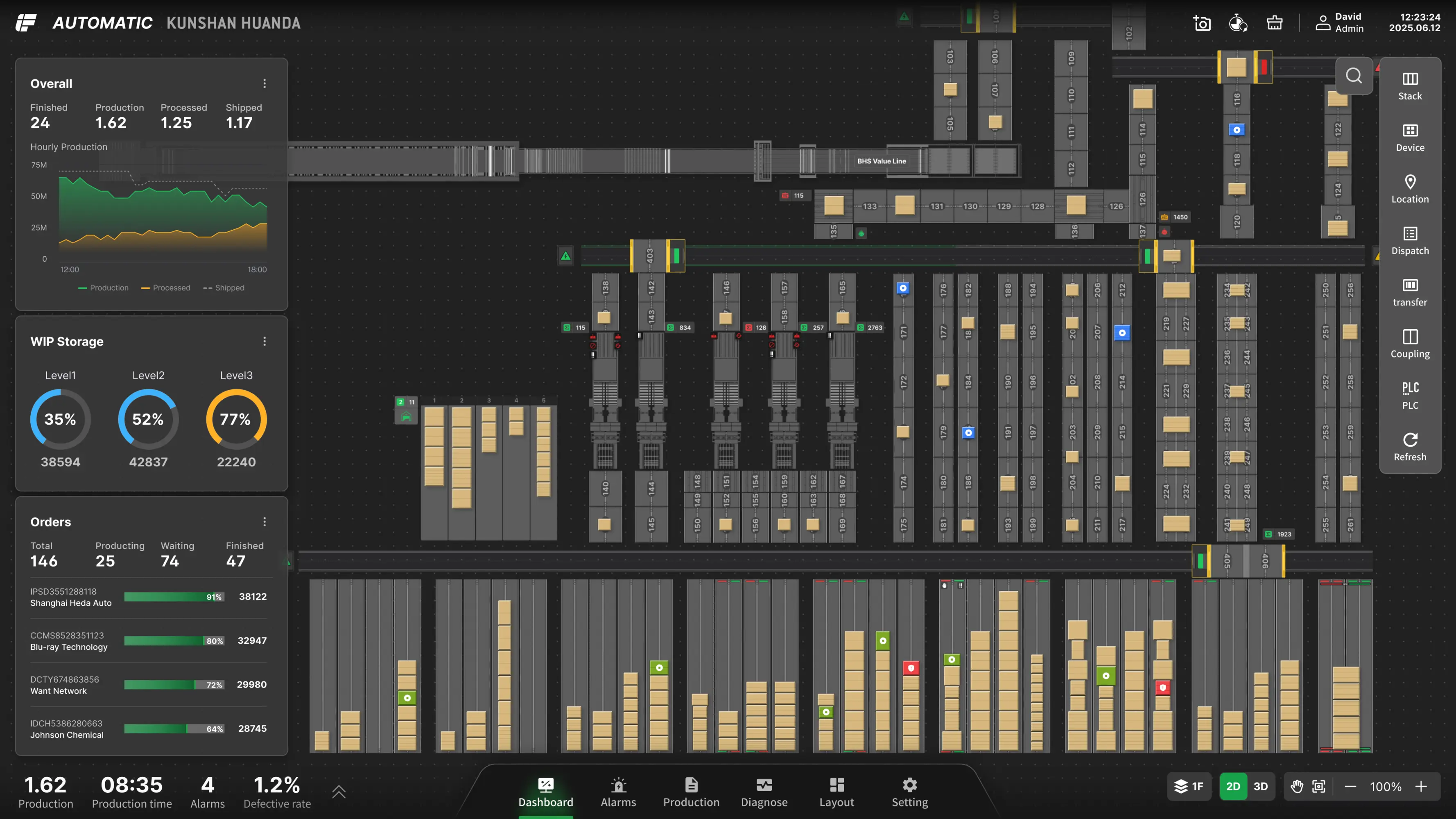The image size is (1456, 819).
Task: Switch the view to 3D mode
Action: 1260,786
